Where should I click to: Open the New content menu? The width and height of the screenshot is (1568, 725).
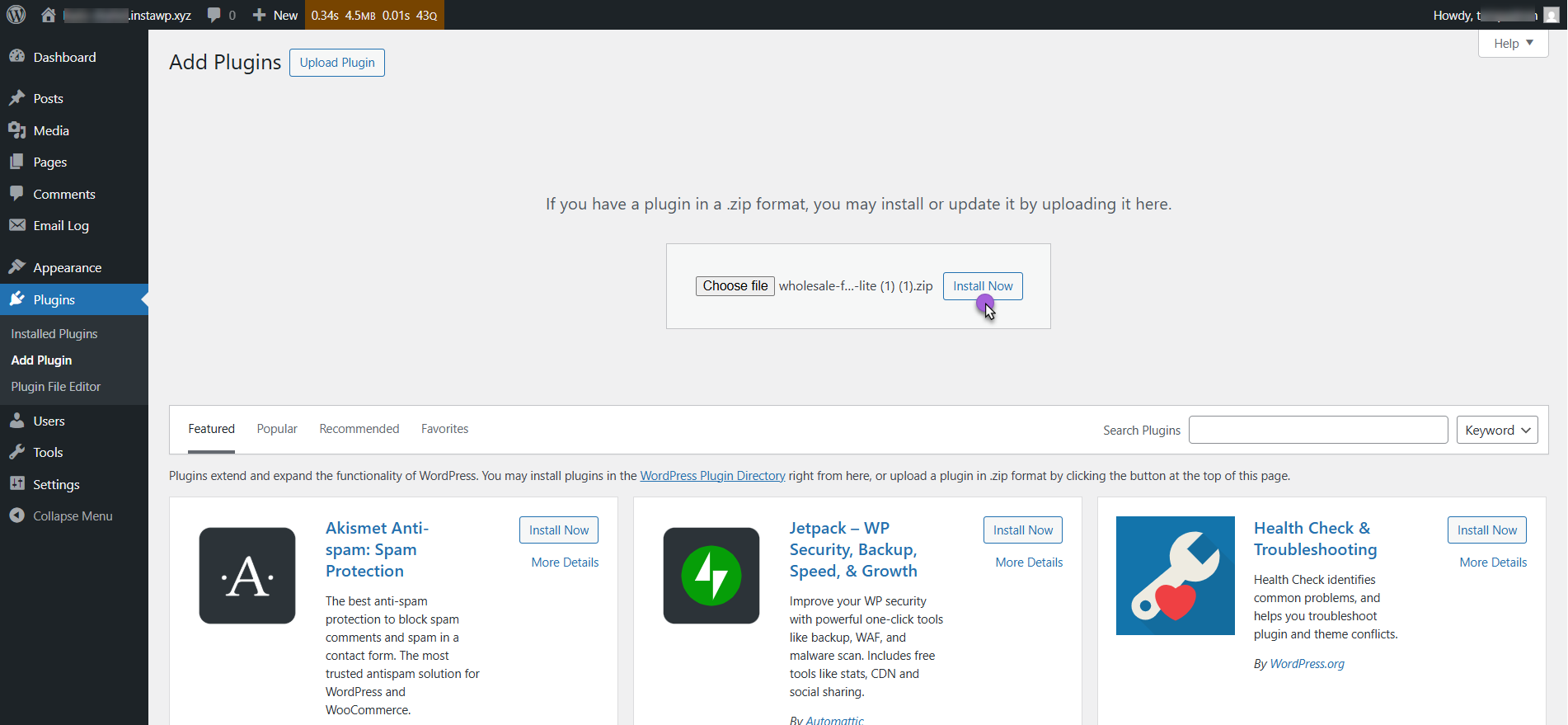(x=275, y=15)
